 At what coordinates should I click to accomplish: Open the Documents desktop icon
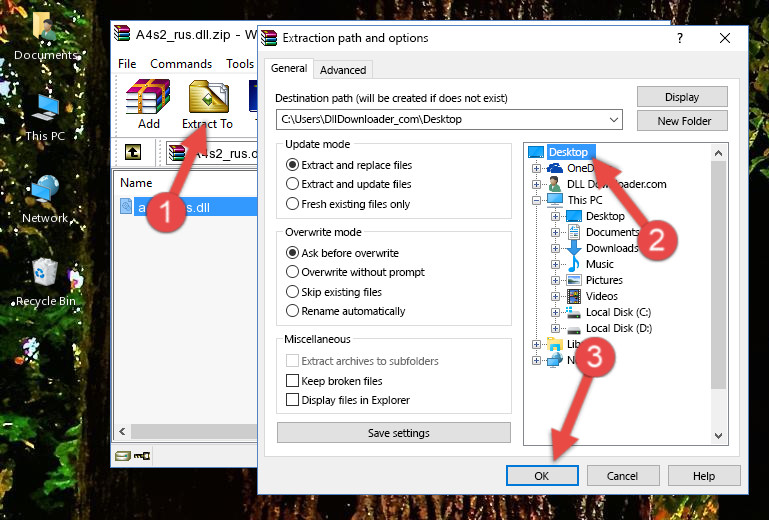[45, 26]
